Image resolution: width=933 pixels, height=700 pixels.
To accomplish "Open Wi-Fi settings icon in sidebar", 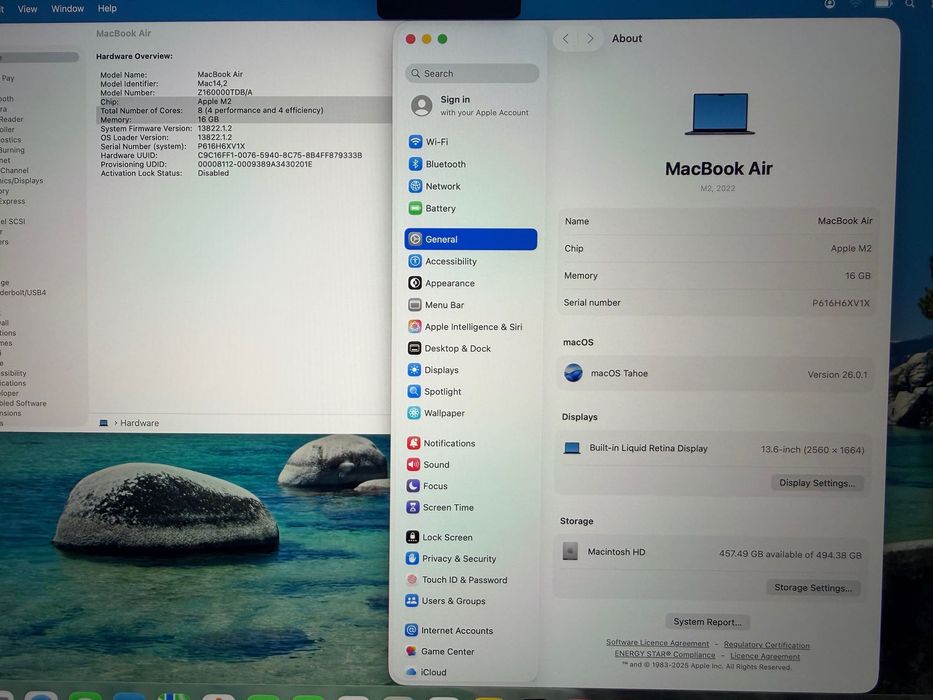I will click(415, 142).
